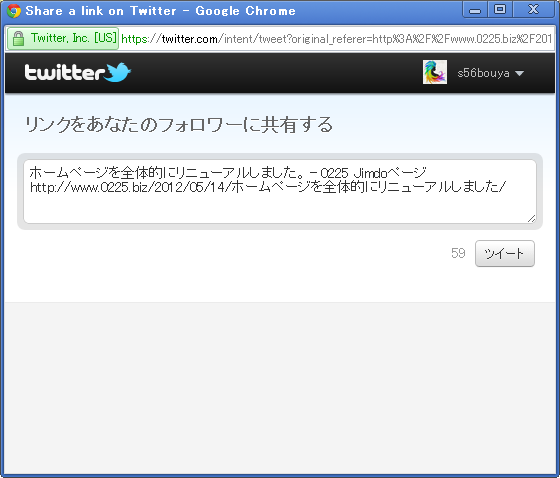Click the Chrome icon in title bar
The image size is (560, 478).
[x=14, y=11]
